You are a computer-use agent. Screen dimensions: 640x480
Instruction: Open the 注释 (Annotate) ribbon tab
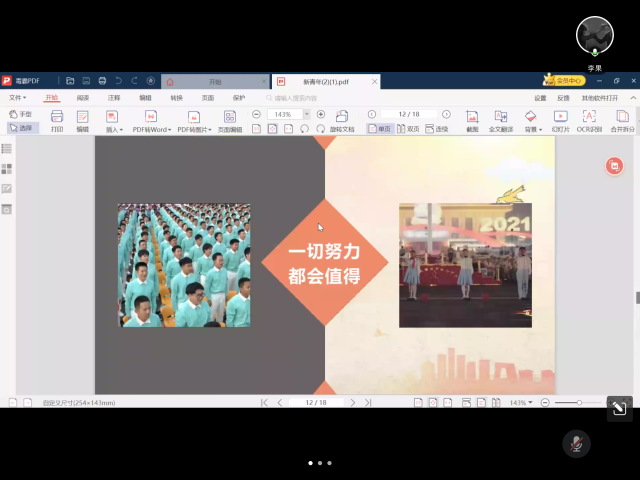pyautogui.click(x=114, y=98)
